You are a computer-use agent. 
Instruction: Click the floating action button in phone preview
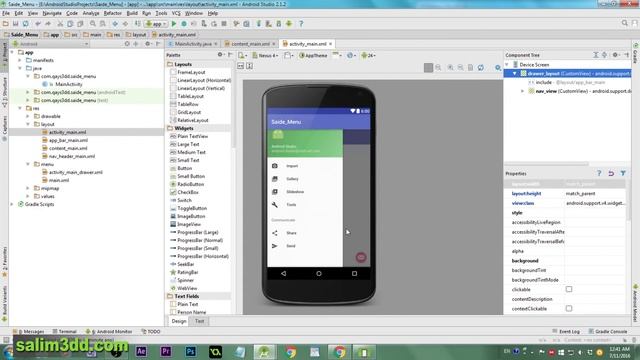pyautogui.click(x=361, y=257)
